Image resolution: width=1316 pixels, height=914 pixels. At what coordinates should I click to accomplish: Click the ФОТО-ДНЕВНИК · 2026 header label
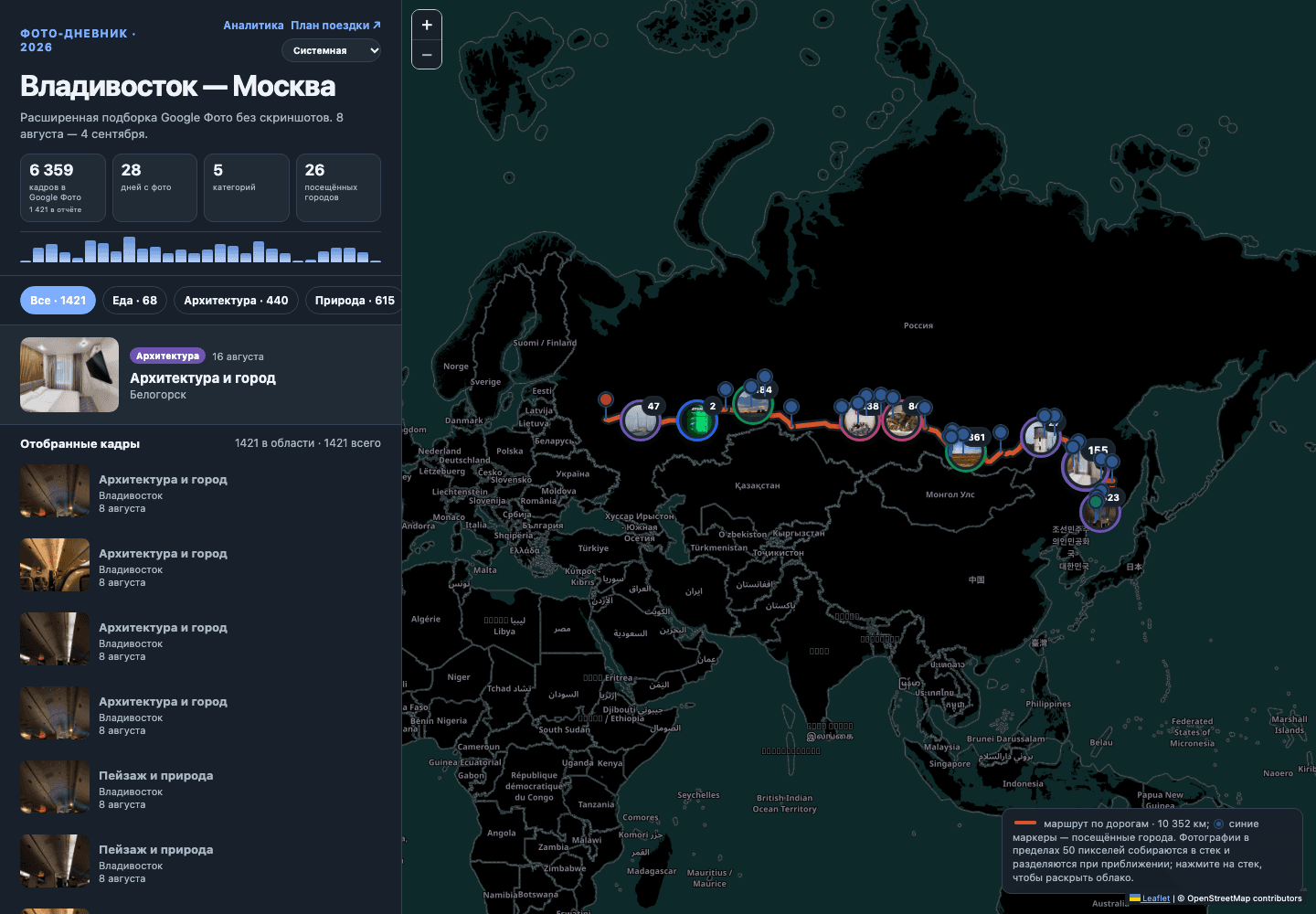pos(78,40)
